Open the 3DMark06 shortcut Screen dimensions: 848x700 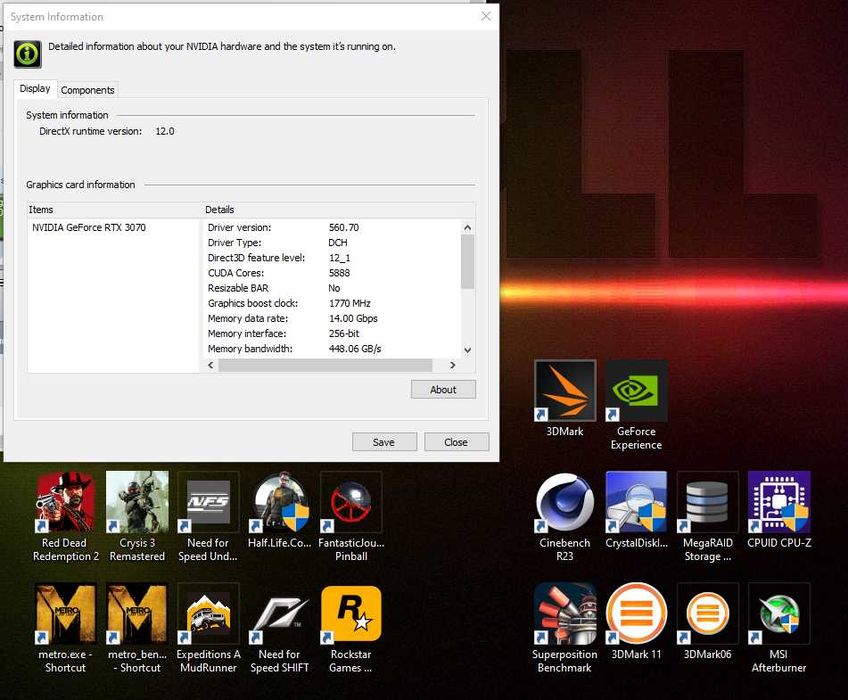click(x=707, y=622)
